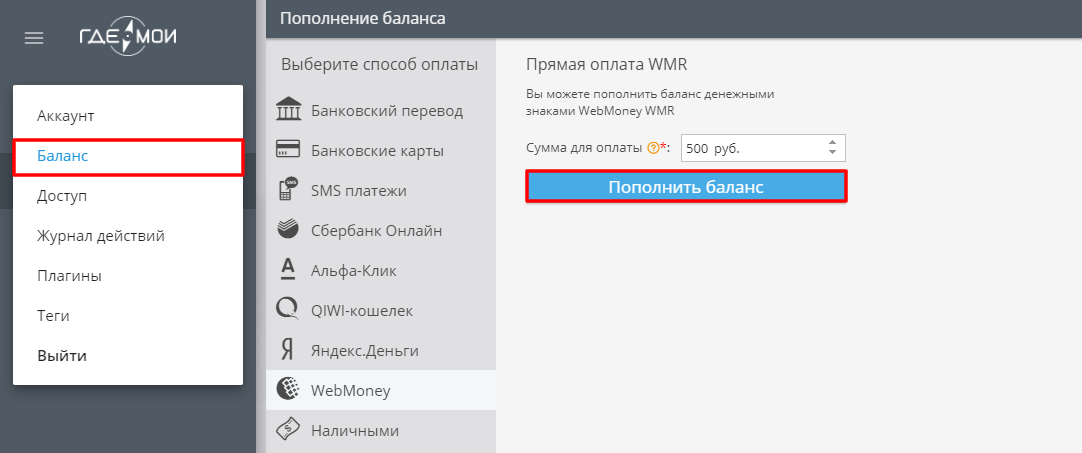Open the hamburger menu icon
1082x453 pixels.
(x=34, y=38)
